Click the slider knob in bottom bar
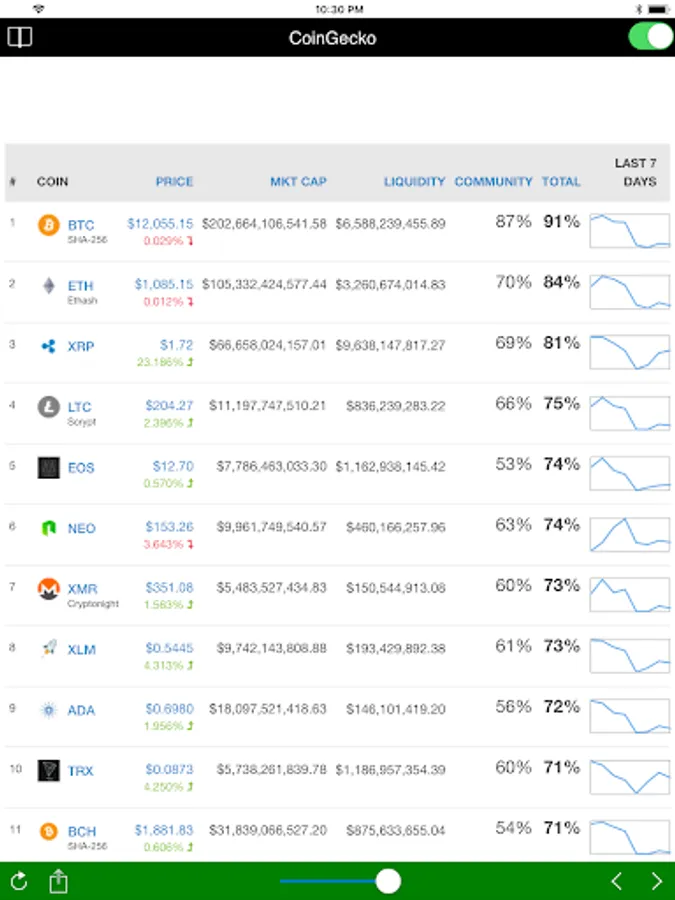675x900 pixels. [x=388, y=881]
